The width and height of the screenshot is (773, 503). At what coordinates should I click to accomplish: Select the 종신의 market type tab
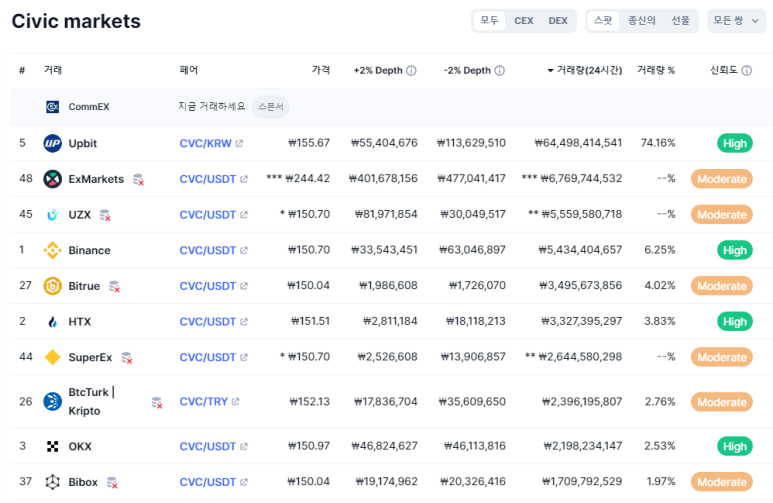tap(641, 21)
